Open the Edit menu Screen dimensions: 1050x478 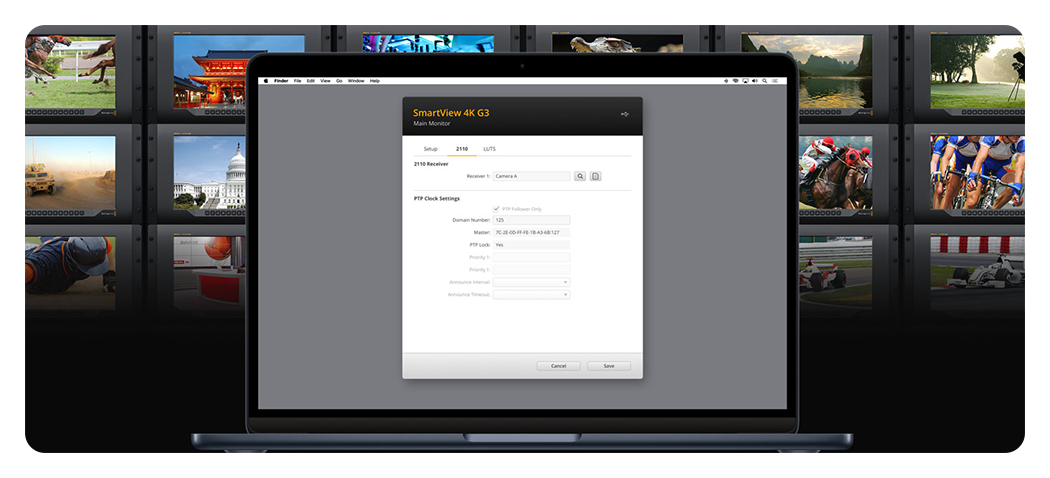coord(311,80)
